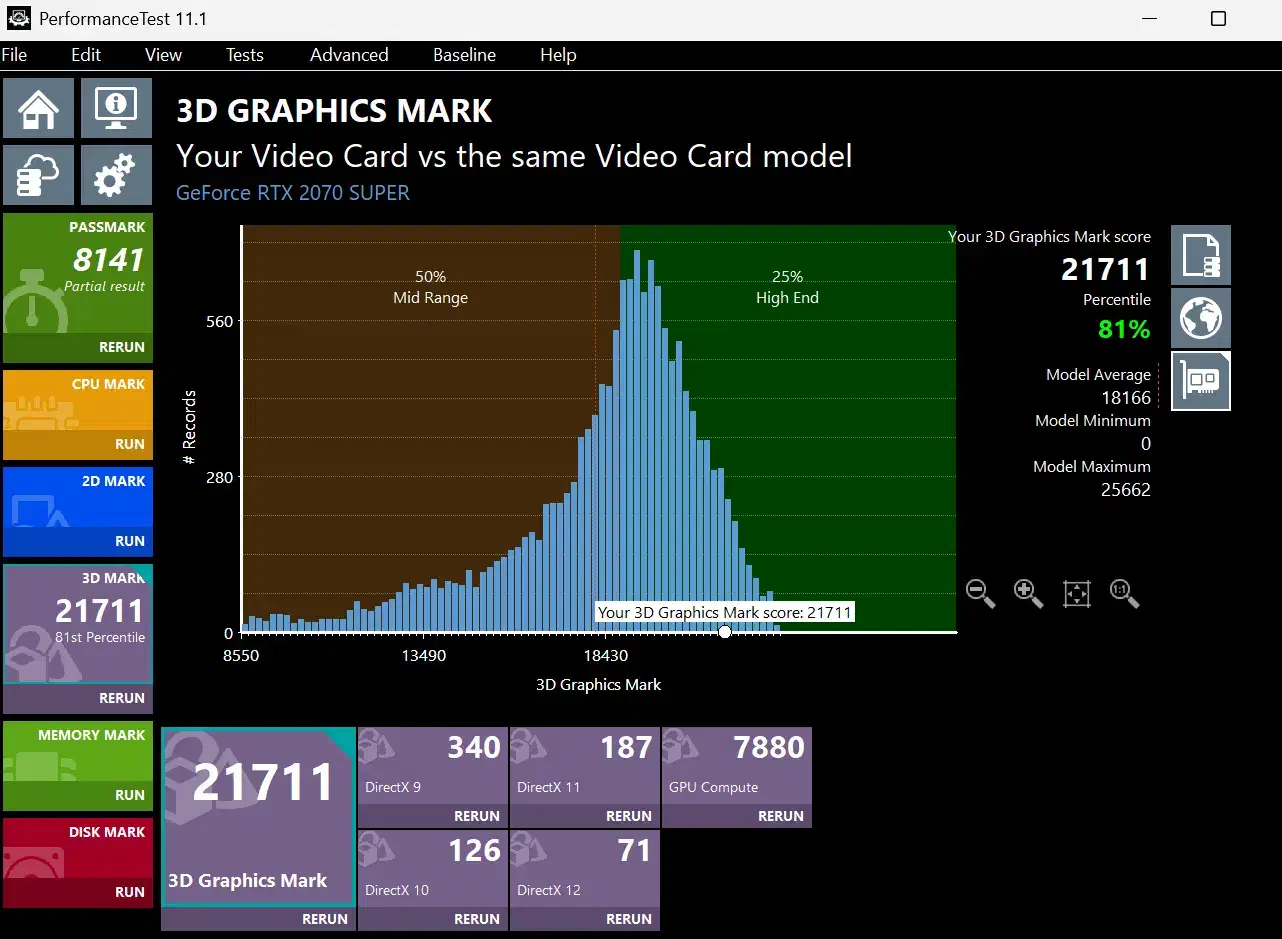Click the '# Records' y-axis title
The width and height of the screenshot is (1282, 939).
point(189,428)
